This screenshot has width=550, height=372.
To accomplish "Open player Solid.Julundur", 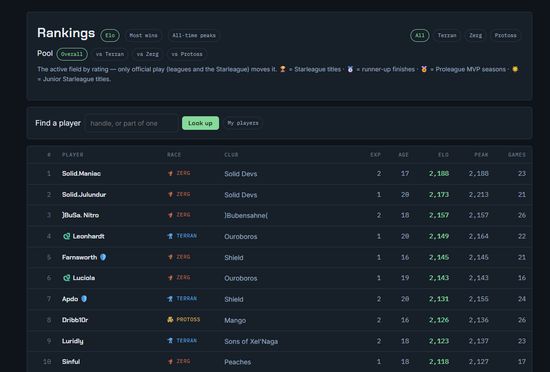I will pos(84,195).
